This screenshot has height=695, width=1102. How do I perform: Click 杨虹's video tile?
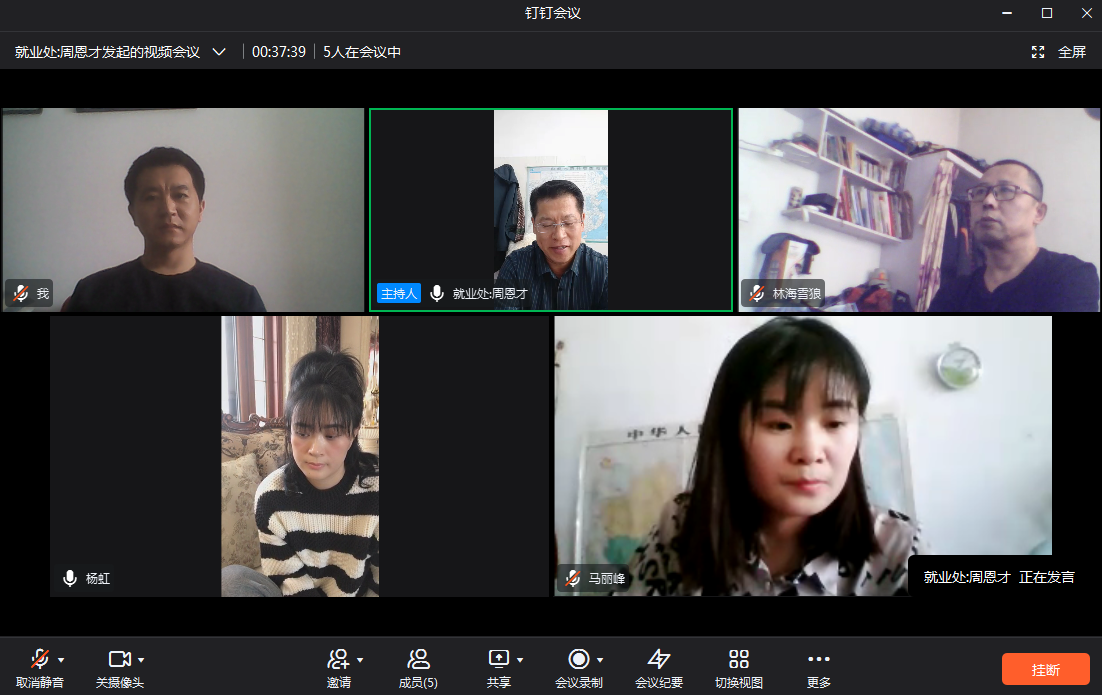[x=299, y=456]
